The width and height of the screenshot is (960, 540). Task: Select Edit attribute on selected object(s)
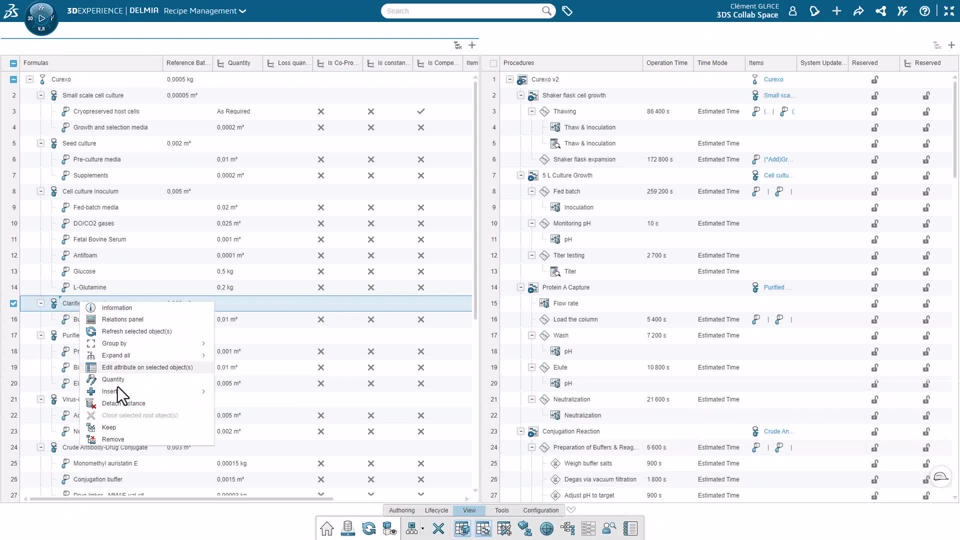tap(147, 367)
